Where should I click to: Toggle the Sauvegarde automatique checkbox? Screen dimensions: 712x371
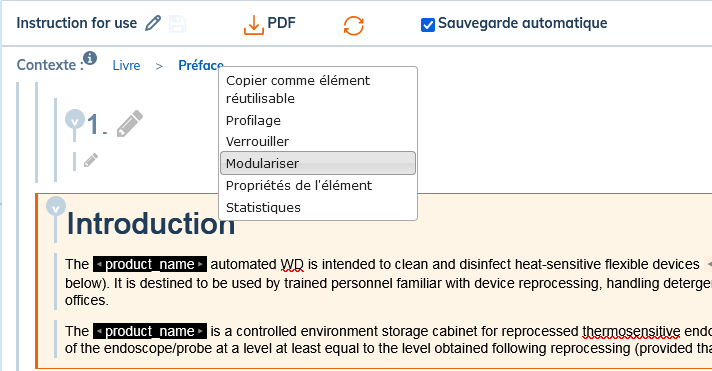click(428, 25)
